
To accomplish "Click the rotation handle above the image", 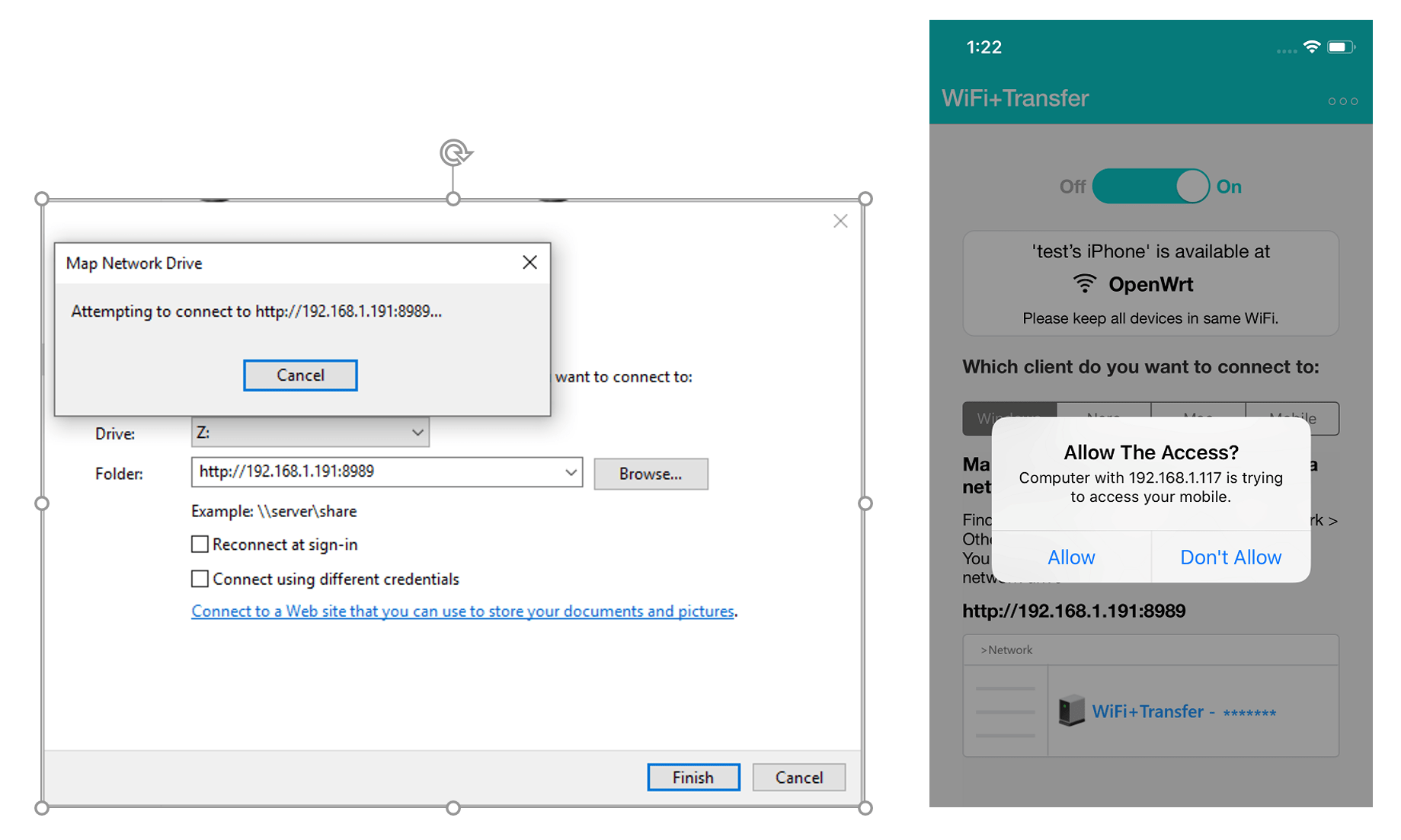I will tap(455, 153).
